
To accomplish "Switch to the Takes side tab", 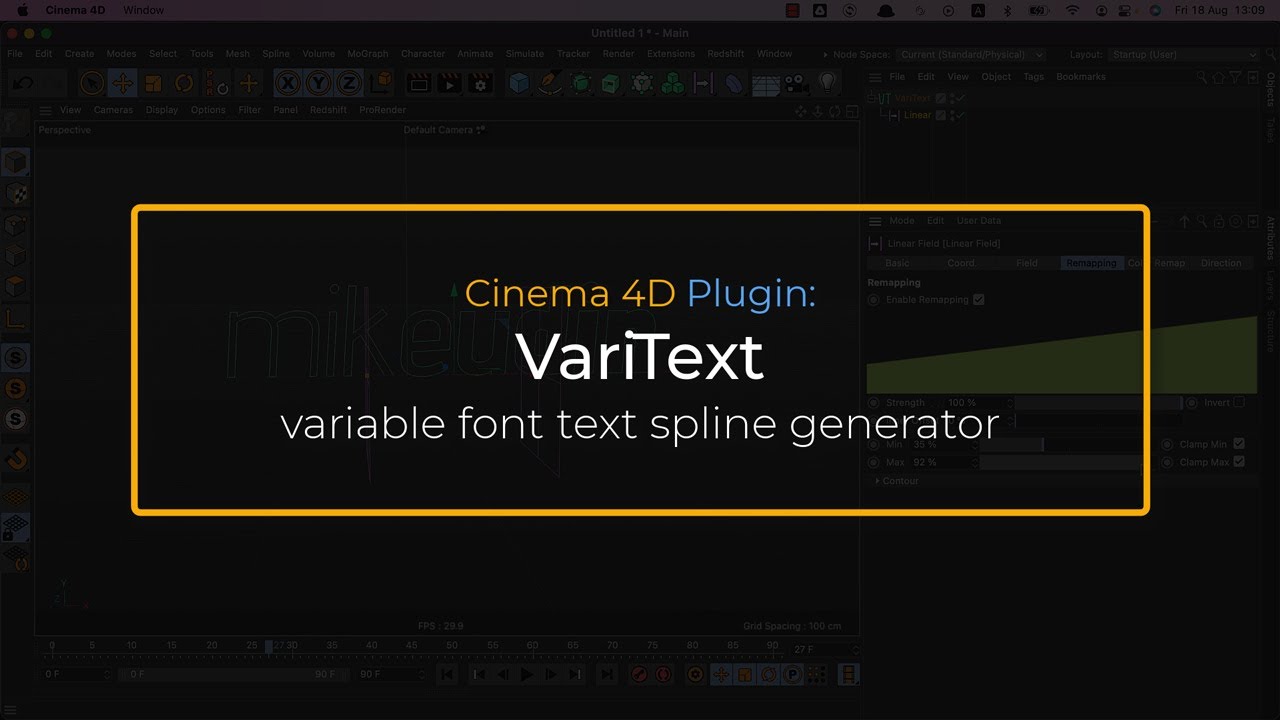I will click(x=1271, y=129).
